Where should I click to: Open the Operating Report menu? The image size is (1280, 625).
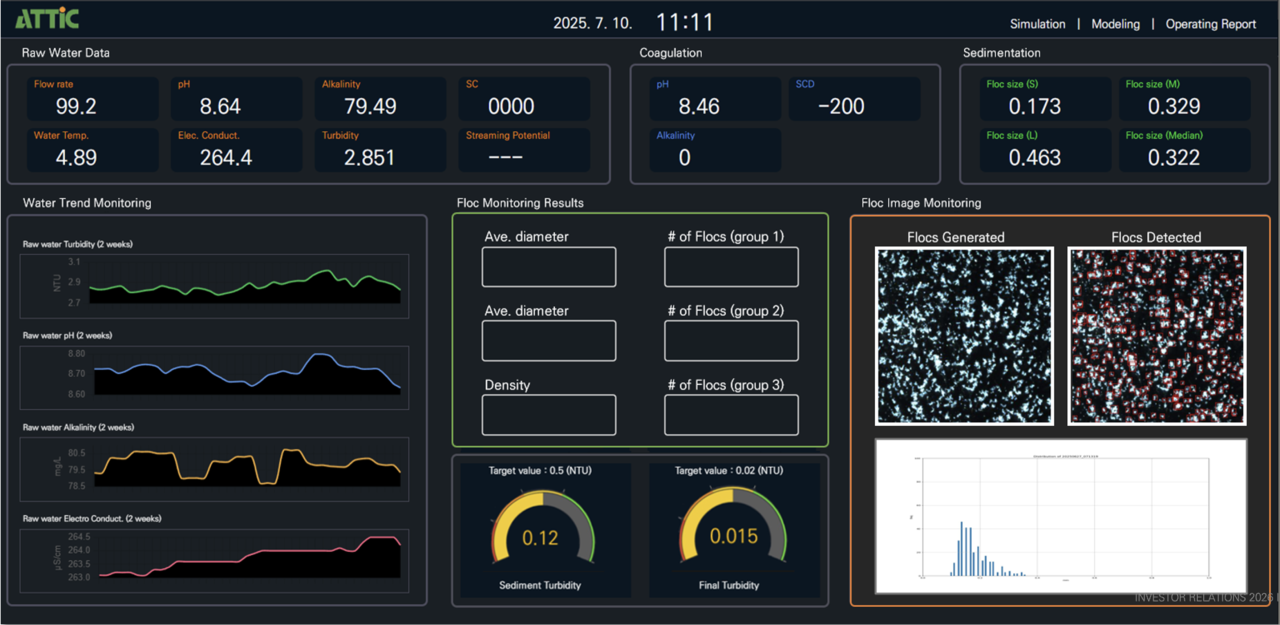1210,24
